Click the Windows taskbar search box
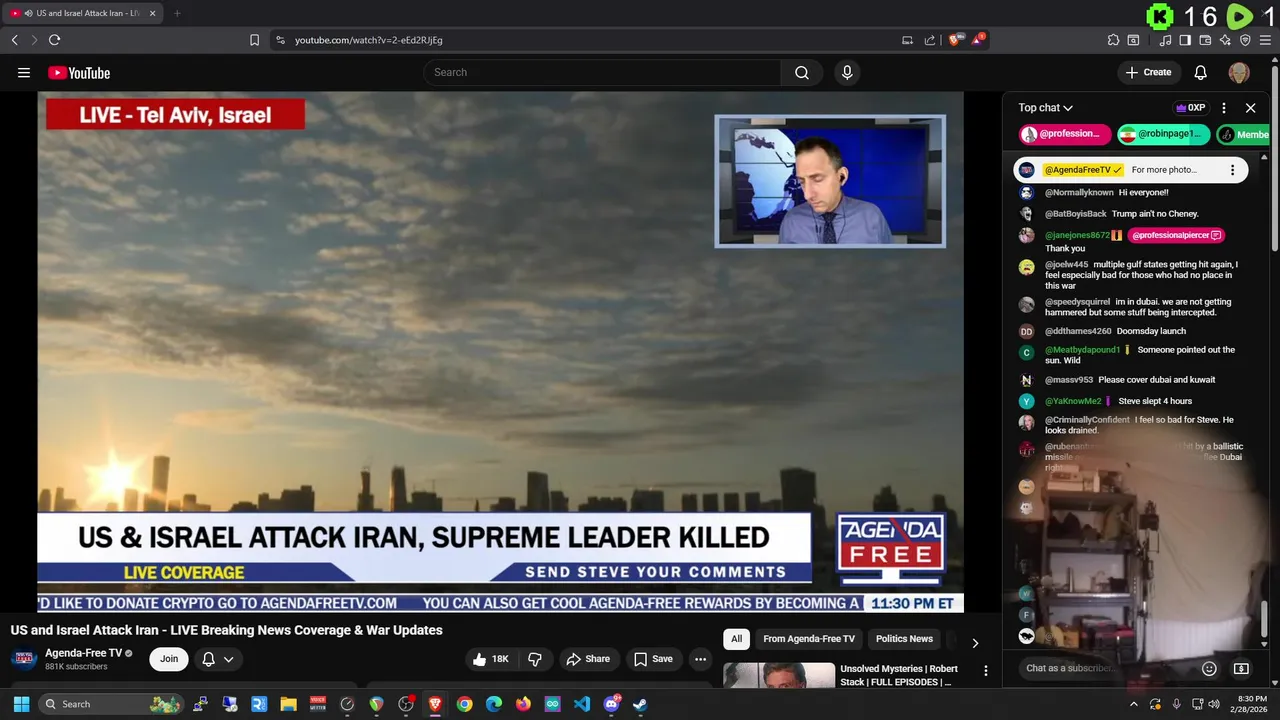This screenshot has height=720, width=1280. (x=111, y=704)
